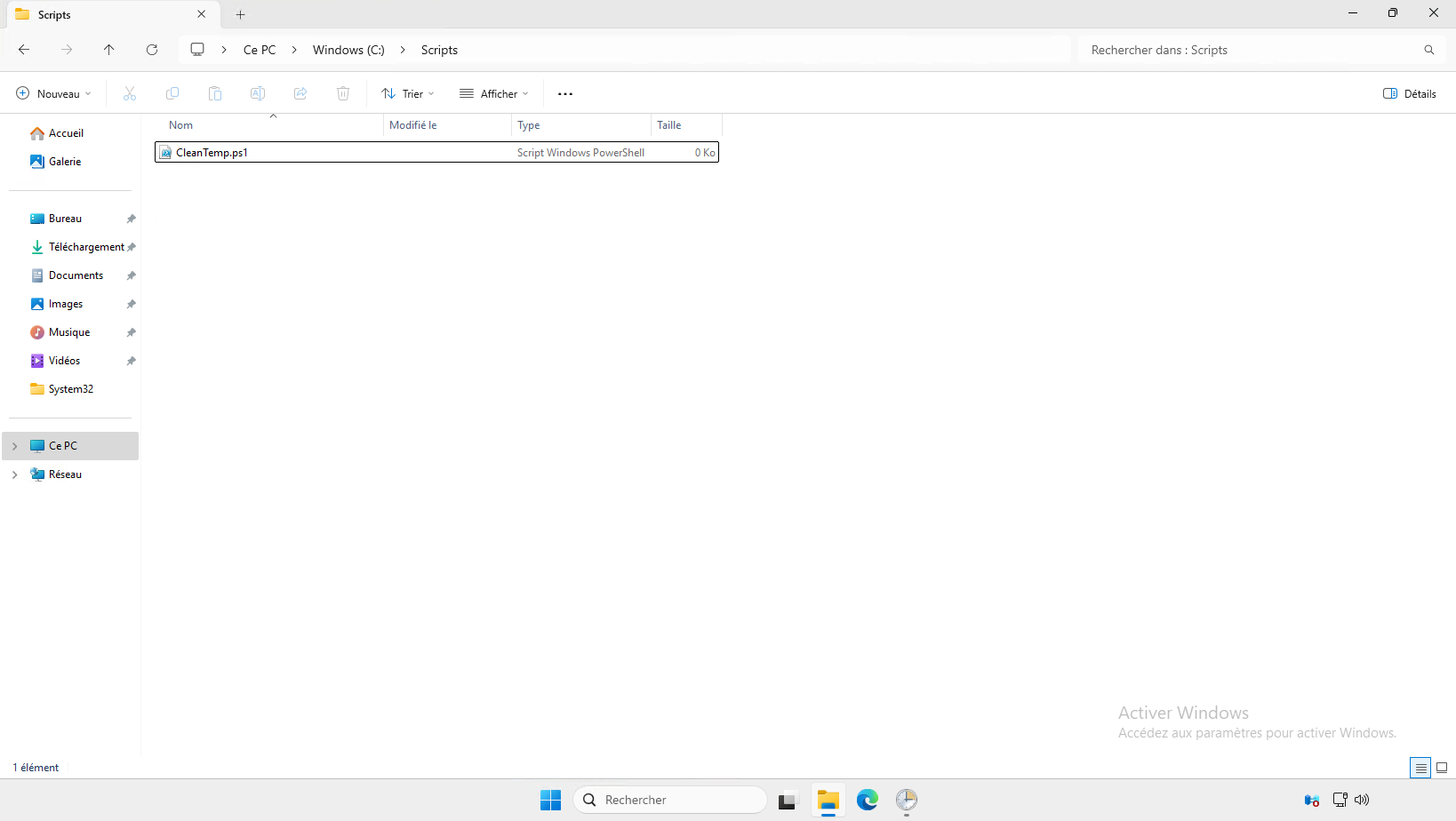
Task: Open Téléchargements in the sidebar
Action: point(85,247)
